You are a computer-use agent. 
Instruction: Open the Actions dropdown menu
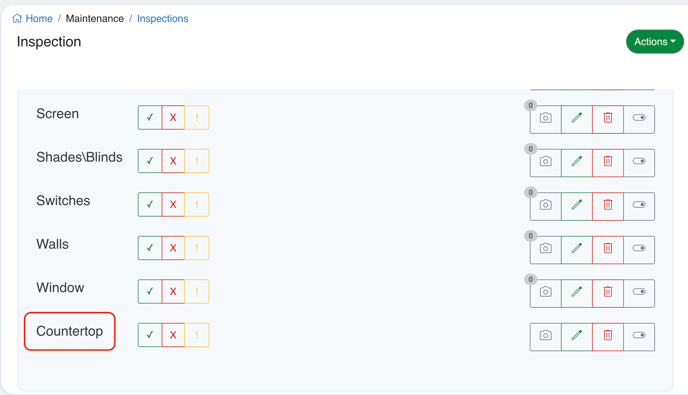pyautogui.click(x=655, y=42)
